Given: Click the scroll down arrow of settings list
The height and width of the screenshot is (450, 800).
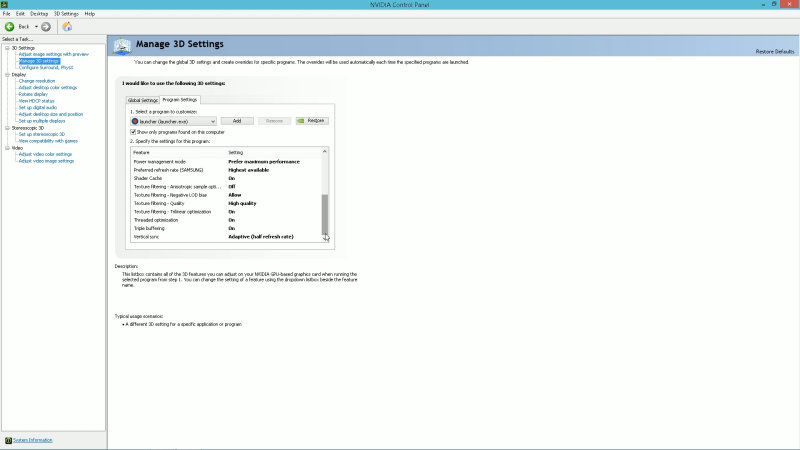Looking at the screenshot, I should (x=324, y=236).
